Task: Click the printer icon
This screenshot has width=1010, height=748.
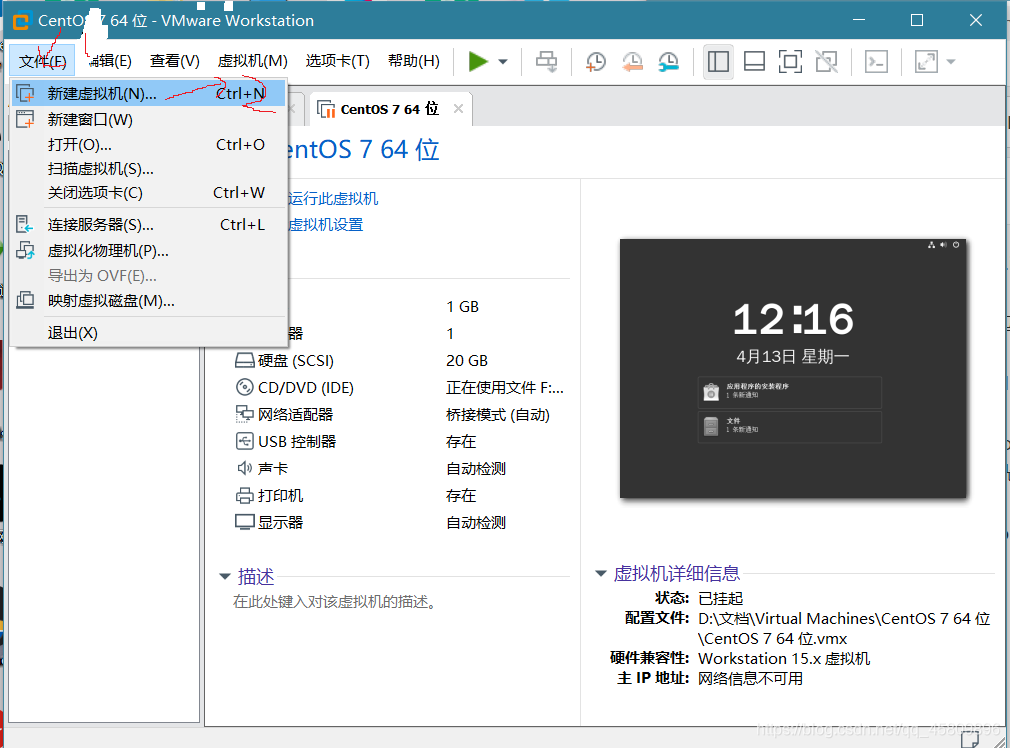Action: pos(245,495)
